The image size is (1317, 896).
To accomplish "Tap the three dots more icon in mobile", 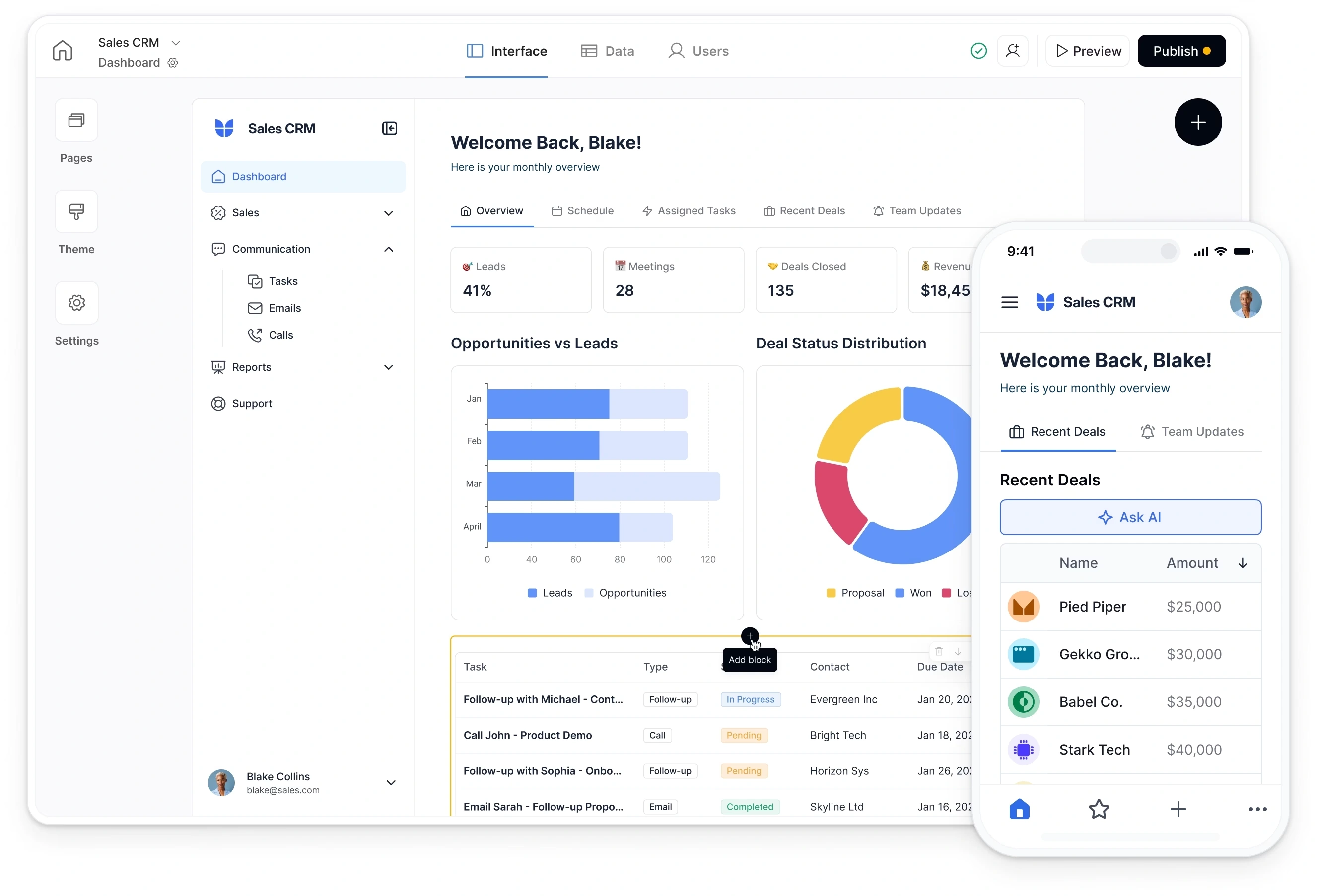I will (1257, 809).
